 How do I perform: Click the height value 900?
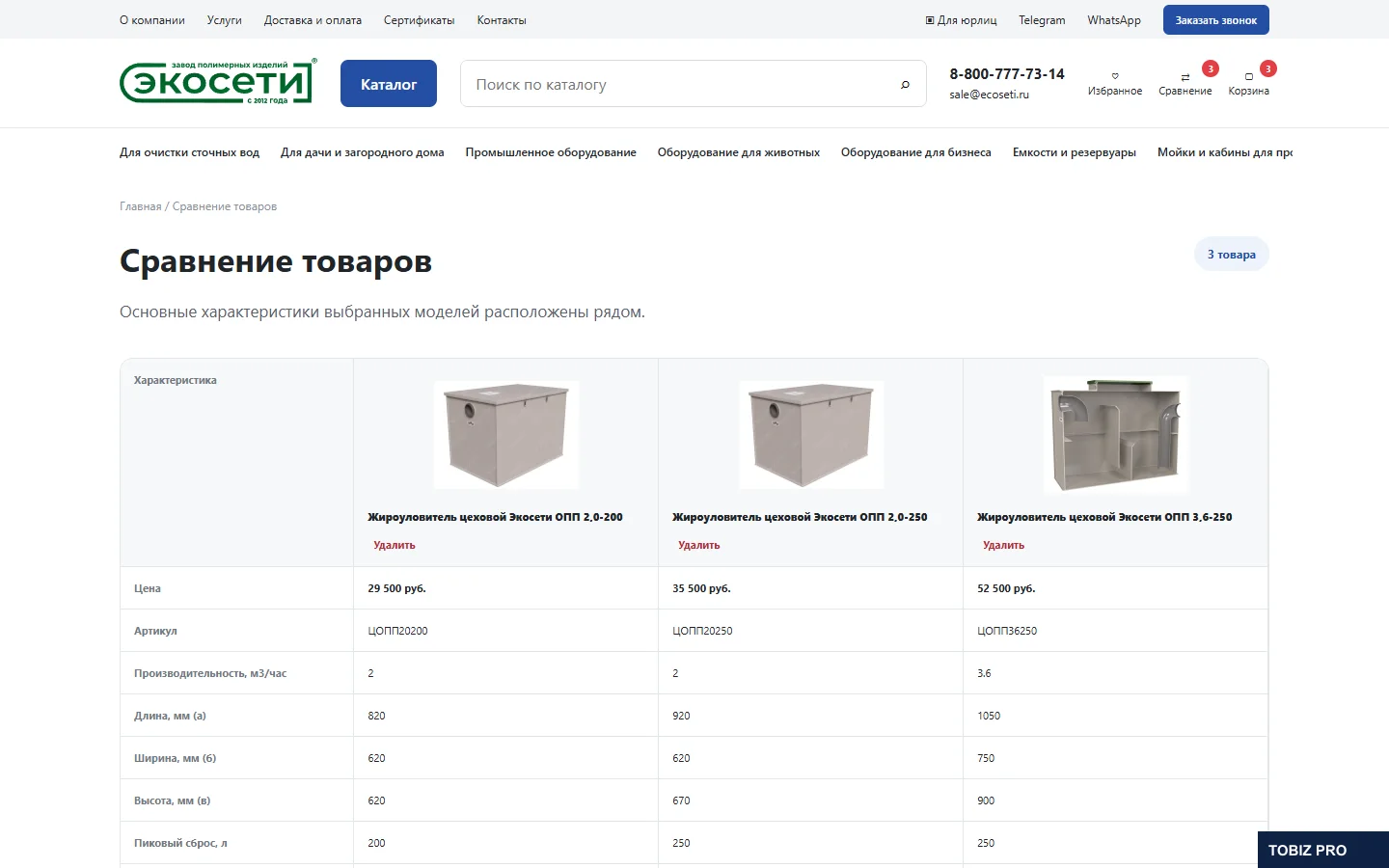[x=986, y=800]
